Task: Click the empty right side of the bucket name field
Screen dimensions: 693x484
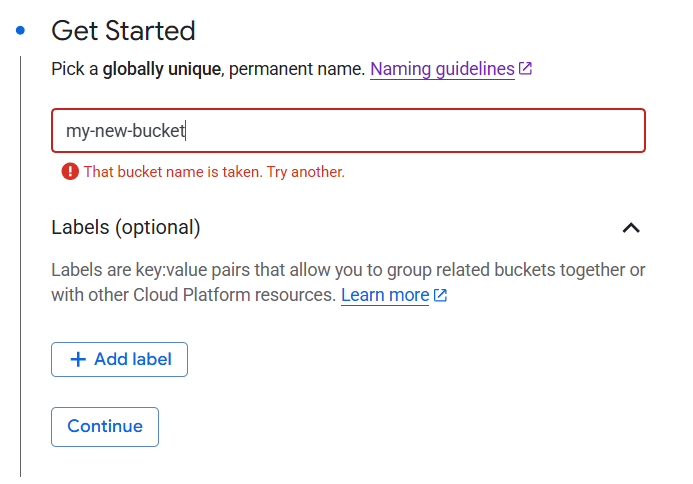Action: click(x=450, y=131)
